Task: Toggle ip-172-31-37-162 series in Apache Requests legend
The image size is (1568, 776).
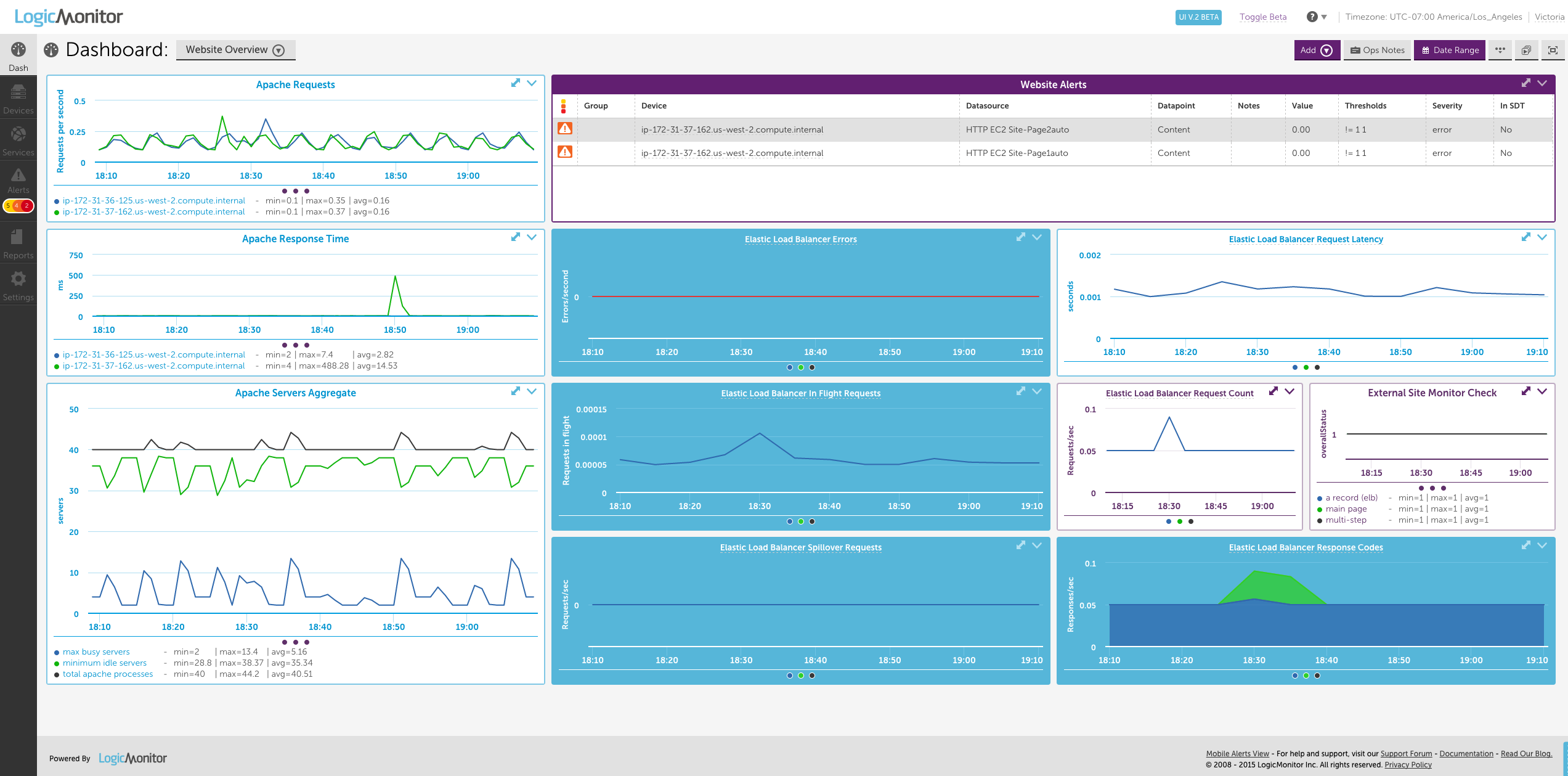Action: point(150,212)
